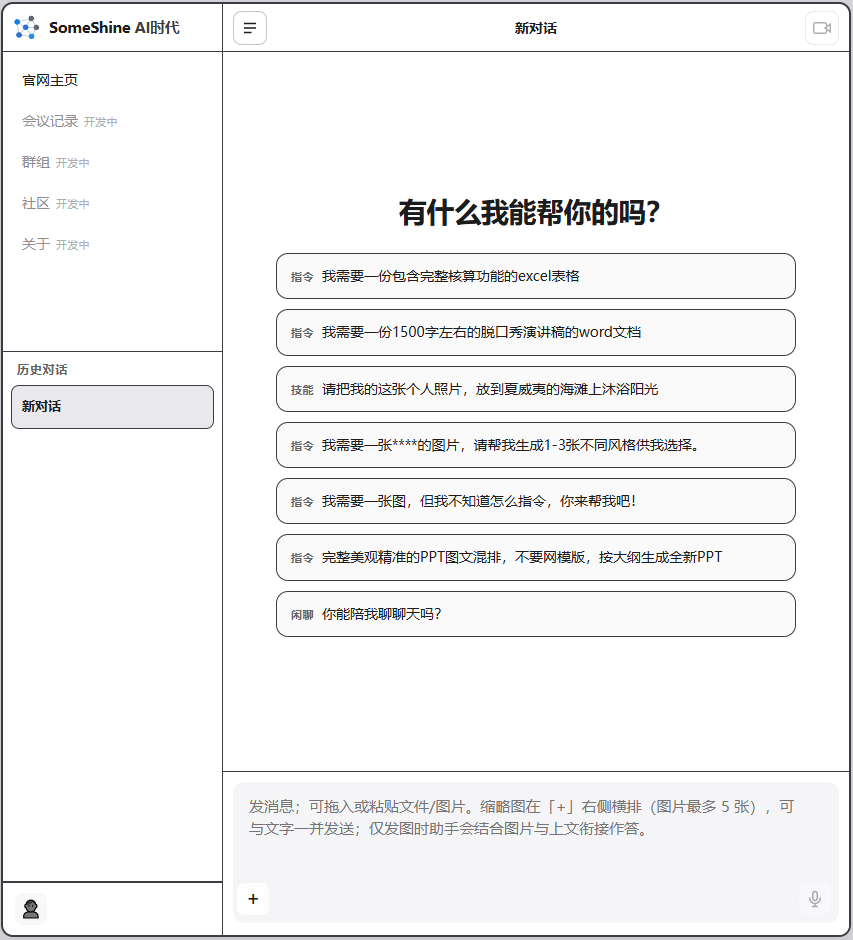The image size is (853, 940).
Task: Select the 你来帮我吧 image prompt
Action: [535, 501]
